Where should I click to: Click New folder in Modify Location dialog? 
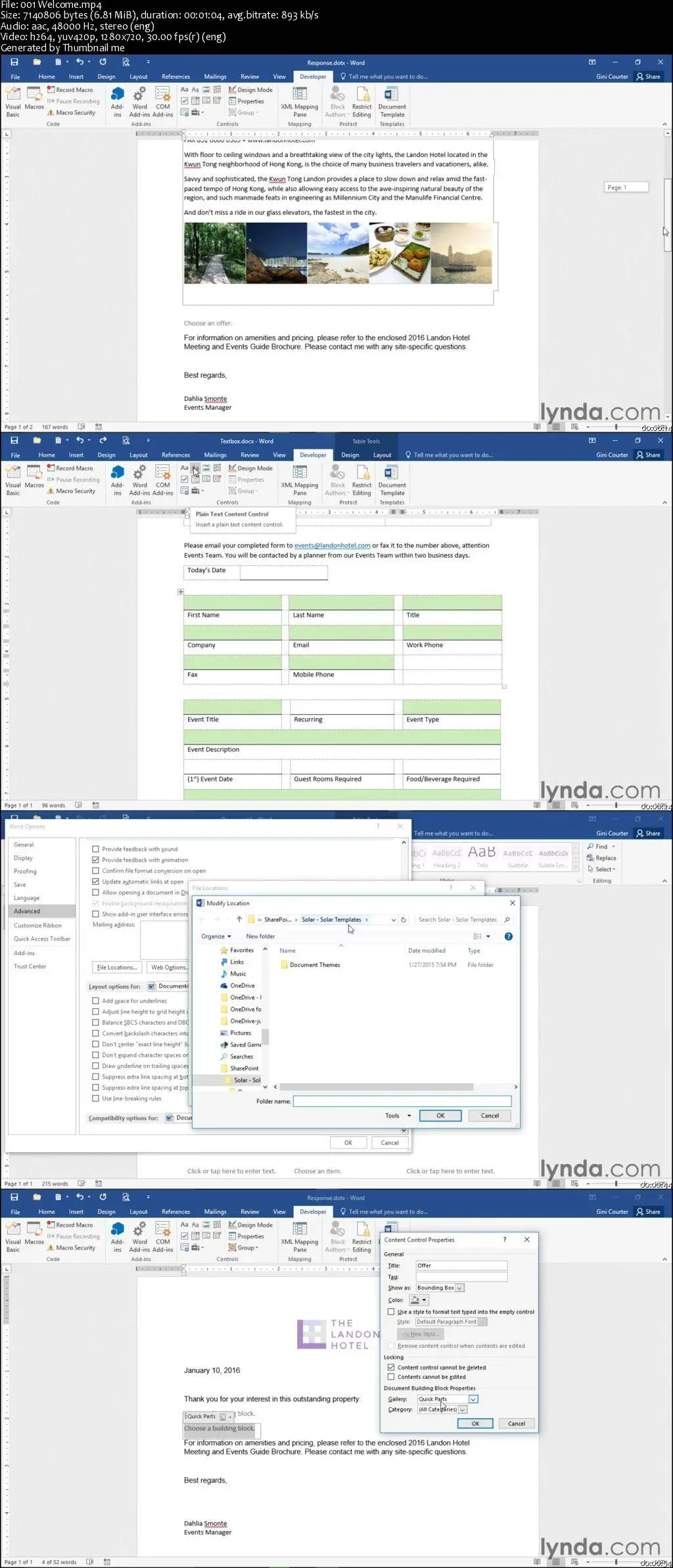[x=260, y=936]
